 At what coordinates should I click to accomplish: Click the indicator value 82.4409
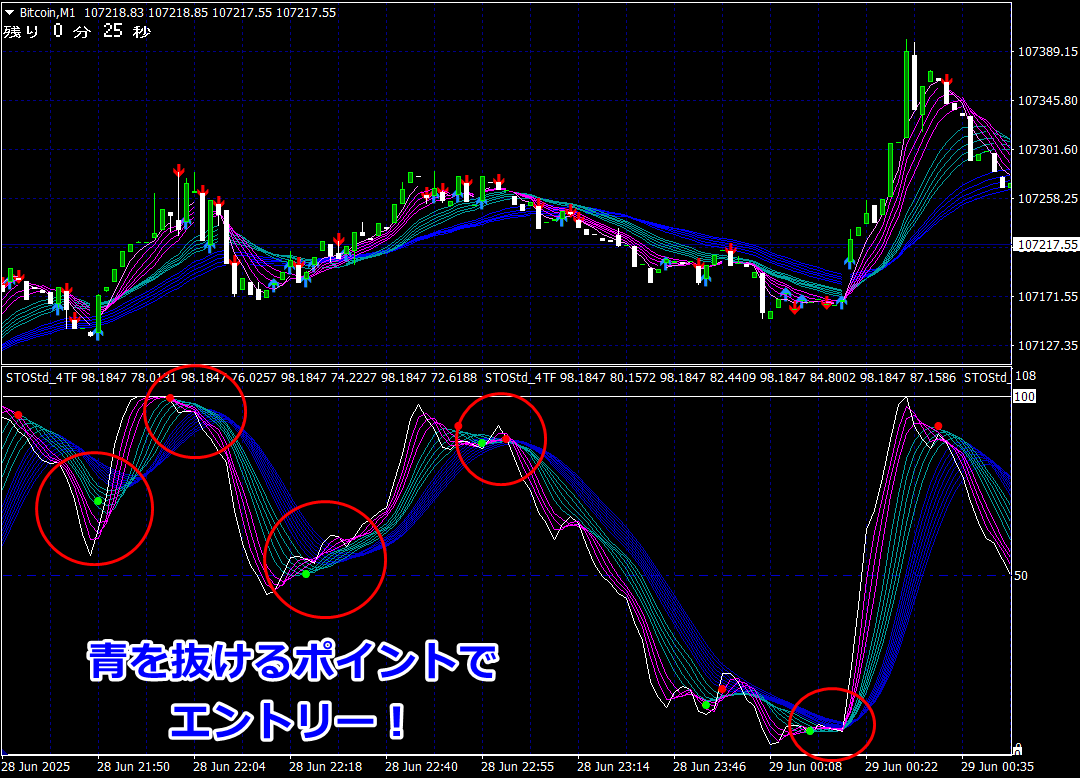(733, 377)
